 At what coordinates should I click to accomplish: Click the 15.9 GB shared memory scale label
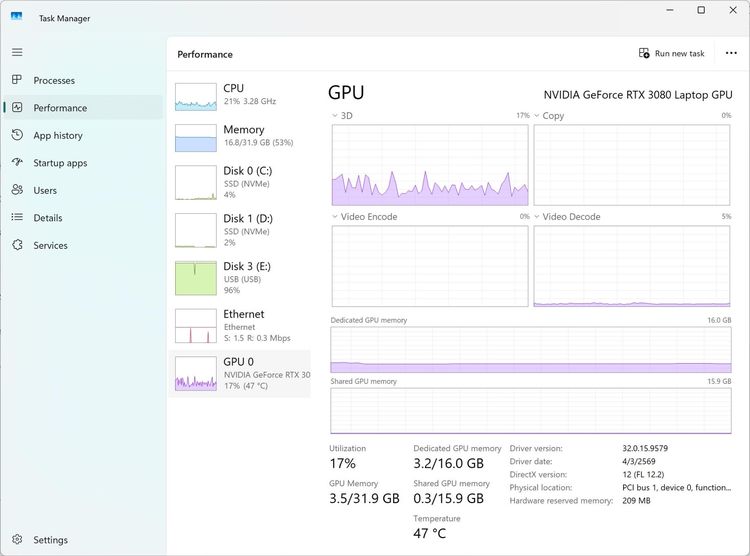[719, 381]
